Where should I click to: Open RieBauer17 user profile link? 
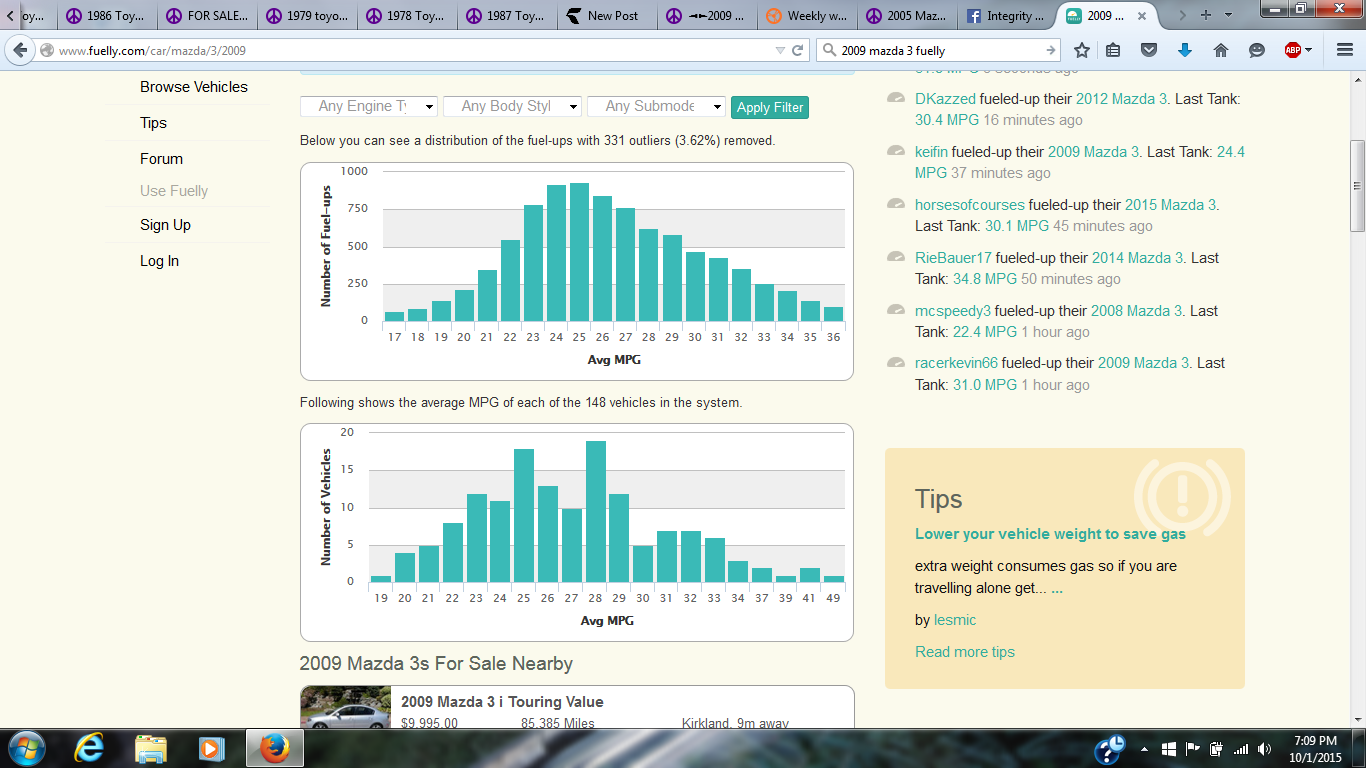[x=953, y=258]
